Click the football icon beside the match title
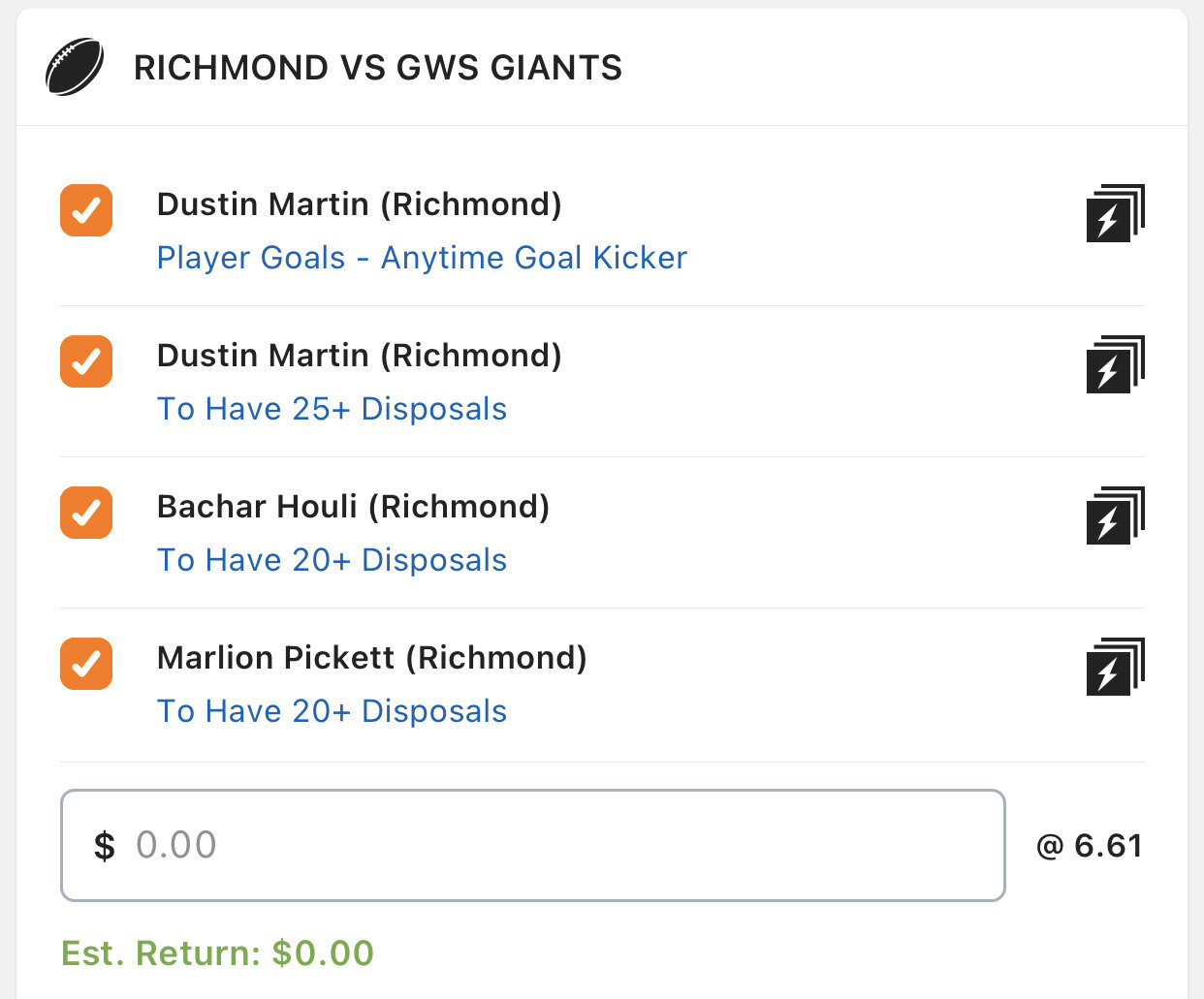The image size is (1204, 999). click(x=75, y=67)
